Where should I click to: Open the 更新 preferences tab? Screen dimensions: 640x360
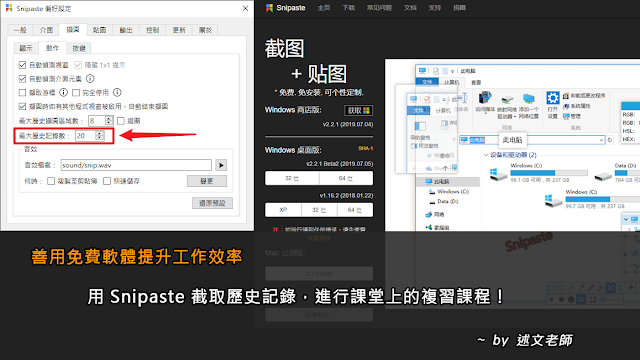[x=179, y=30]
